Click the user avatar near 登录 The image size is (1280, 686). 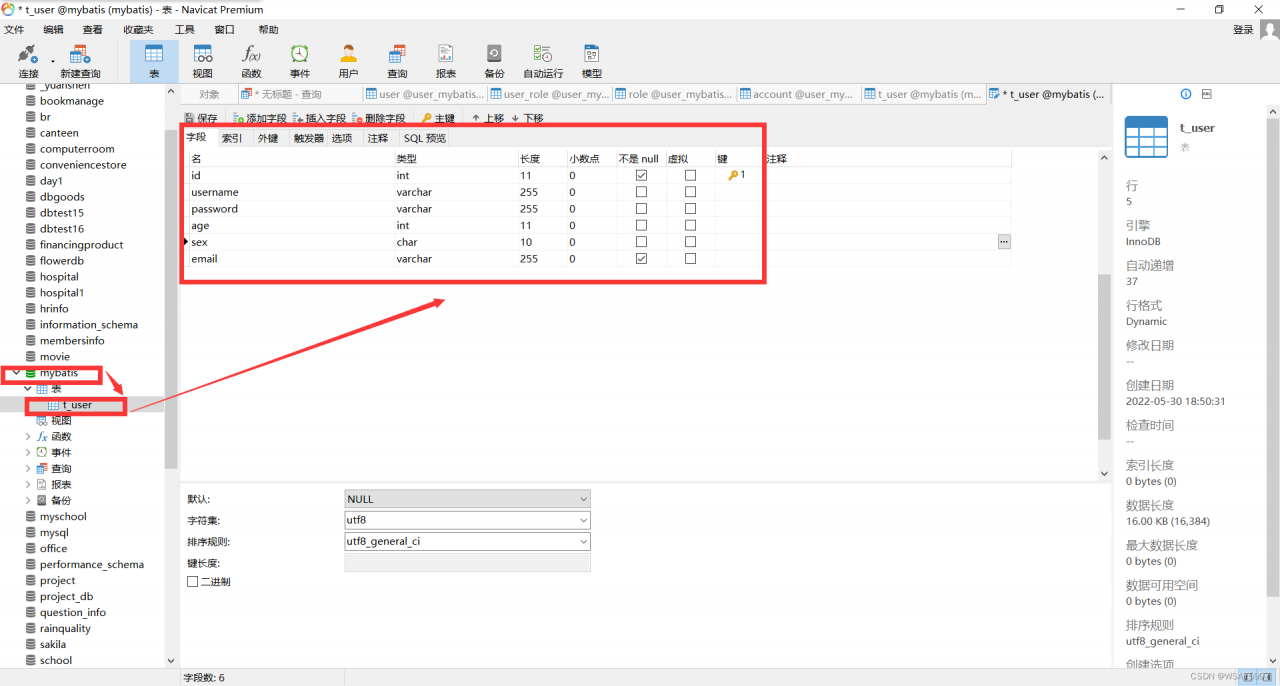coord(1269,30)
